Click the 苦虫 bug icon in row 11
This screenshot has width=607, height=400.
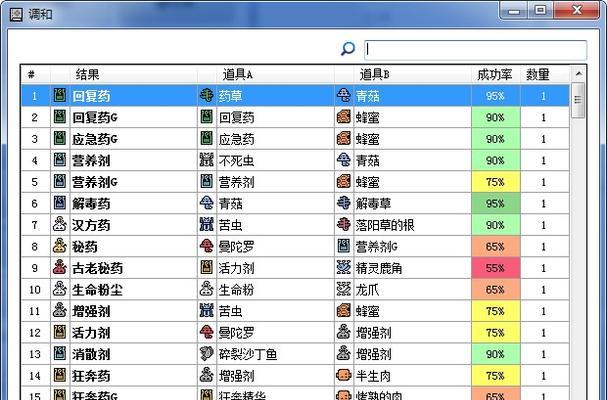(207, 311)
